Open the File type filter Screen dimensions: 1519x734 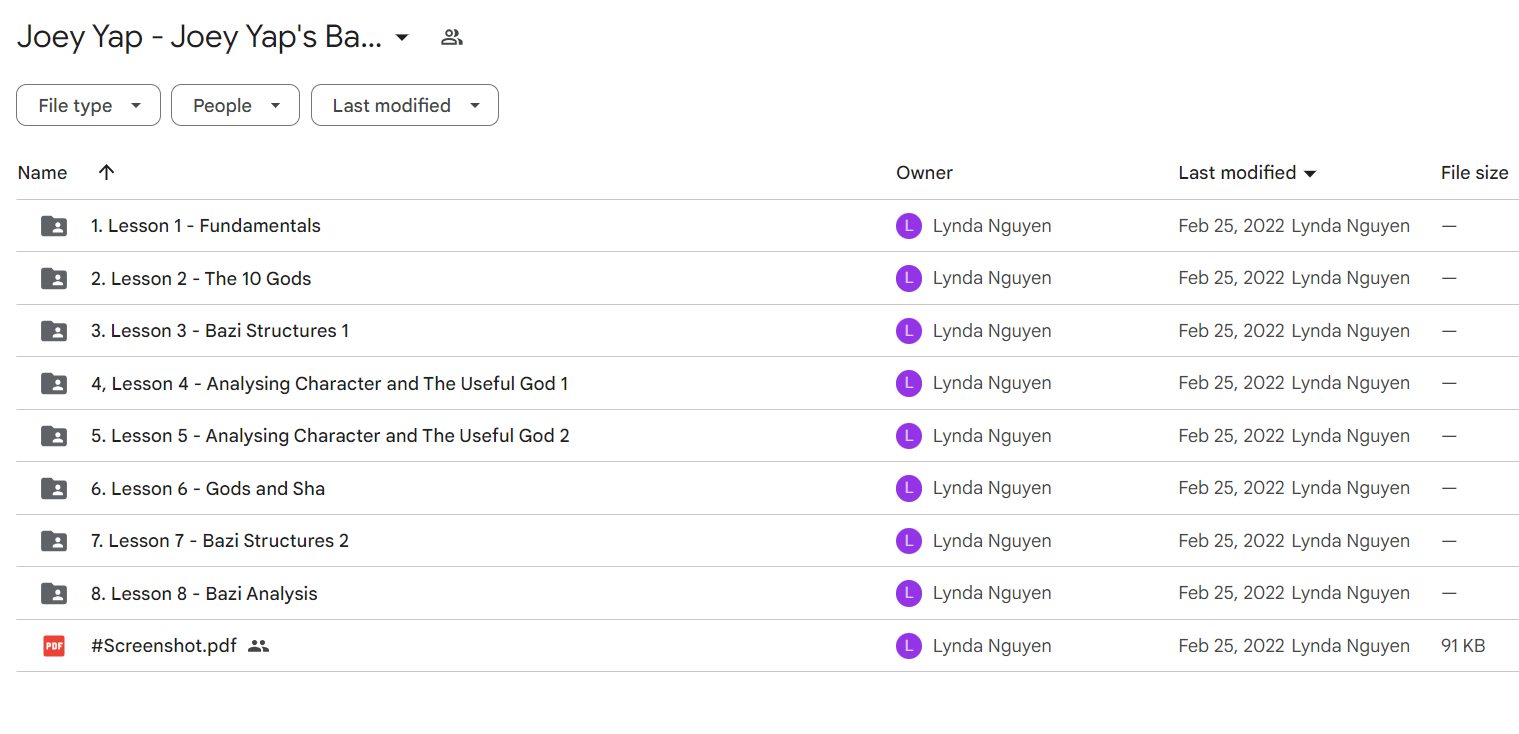88,105
